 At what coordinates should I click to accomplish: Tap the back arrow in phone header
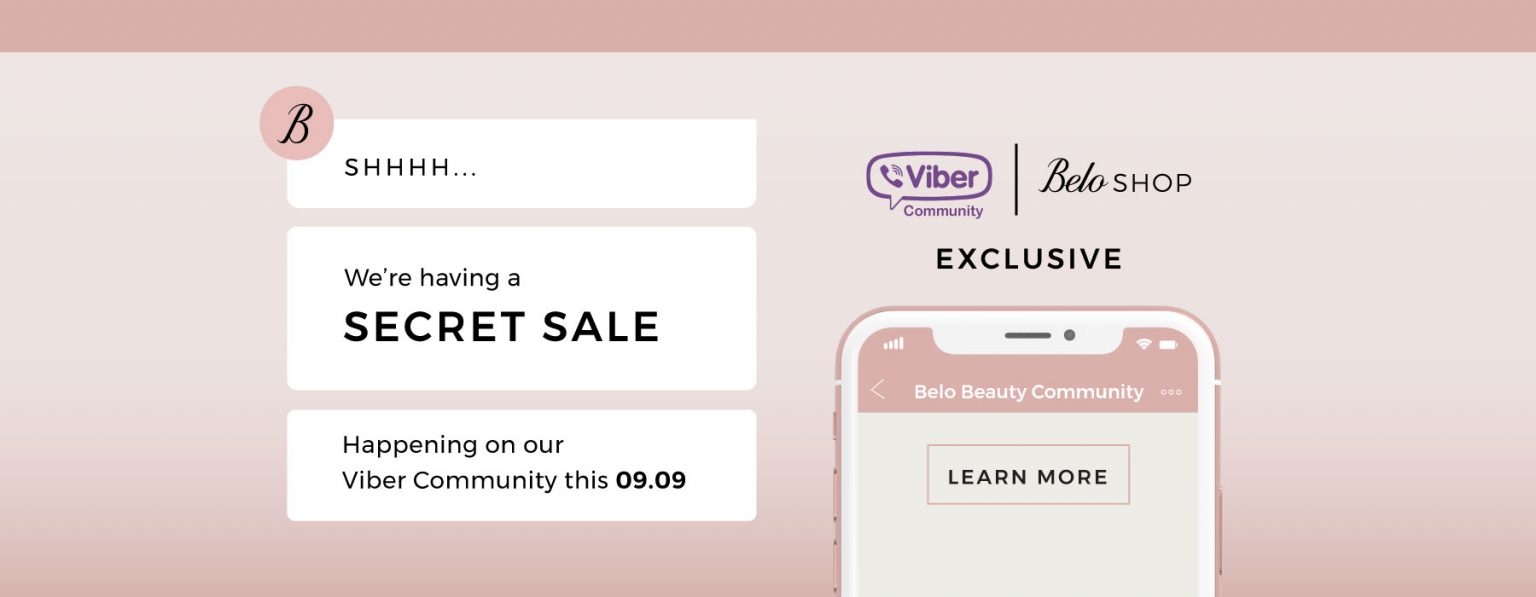pyautogui.click(x=878, y=390)
